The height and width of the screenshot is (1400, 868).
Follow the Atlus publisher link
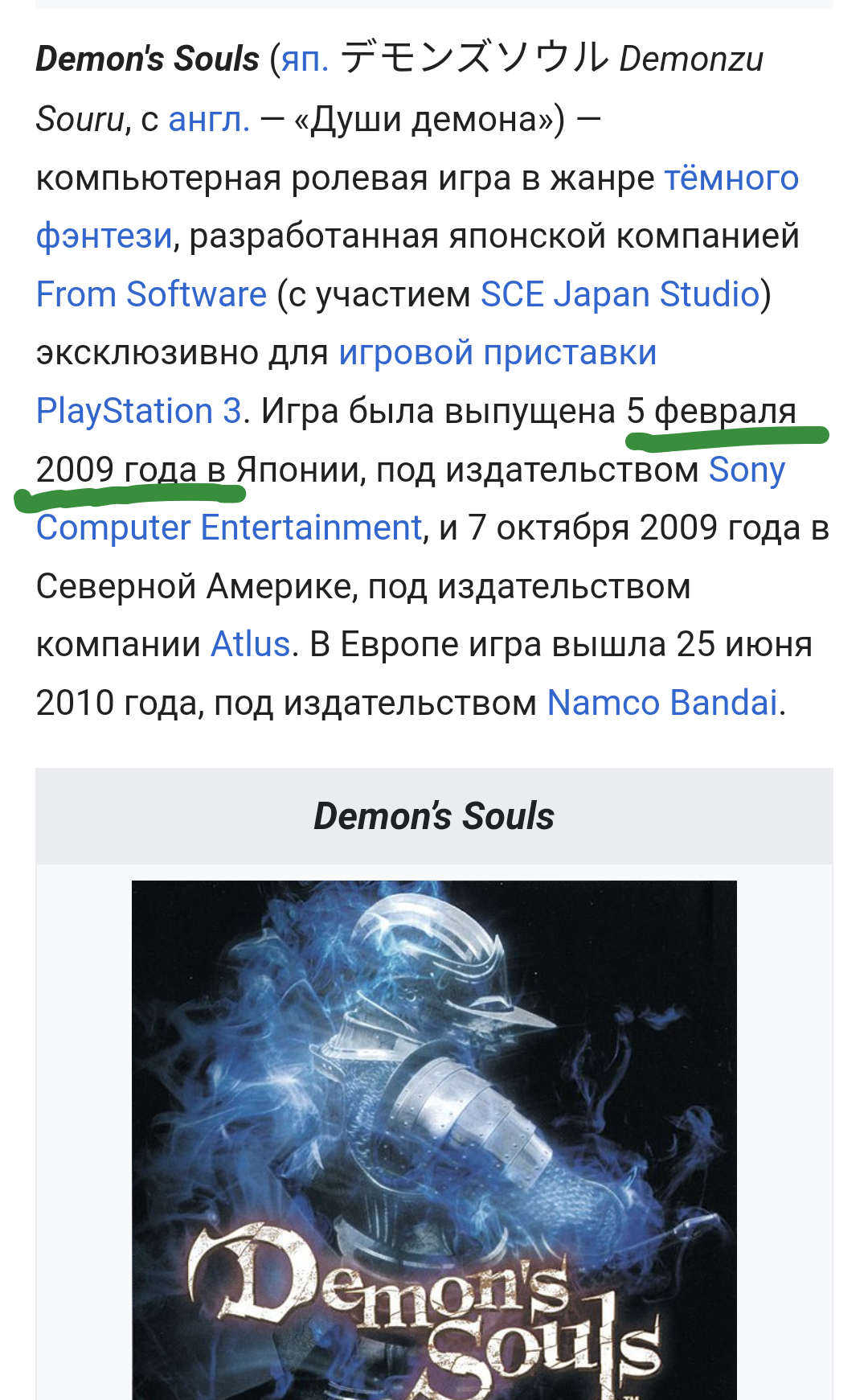250,644
